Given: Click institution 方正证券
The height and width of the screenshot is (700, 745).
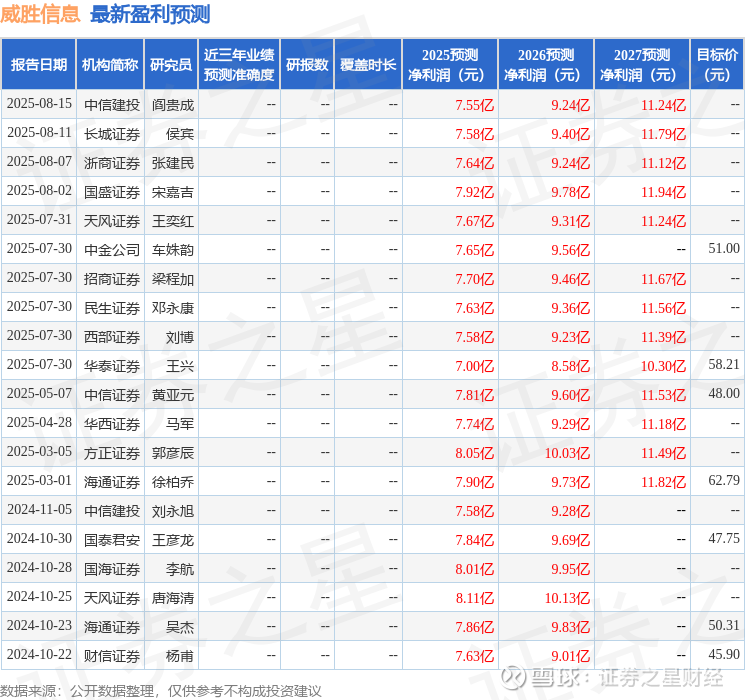Looking at the screenshot, I should pos(112,453).
